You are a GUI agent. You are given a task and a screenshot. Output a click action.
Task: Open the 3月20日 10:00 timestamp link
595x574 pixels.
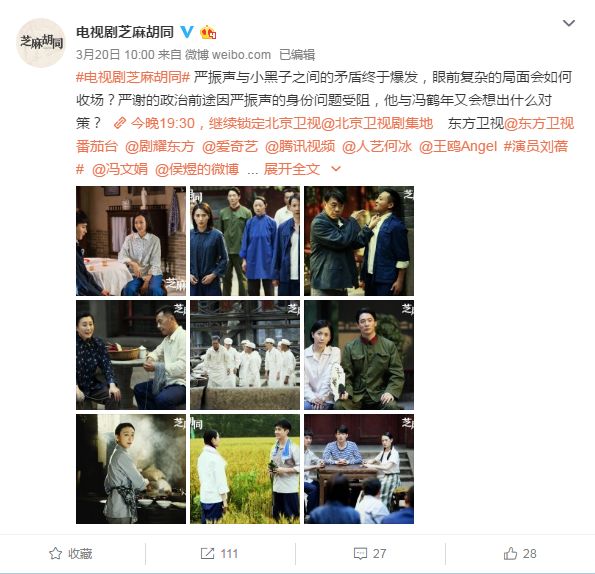115,55
